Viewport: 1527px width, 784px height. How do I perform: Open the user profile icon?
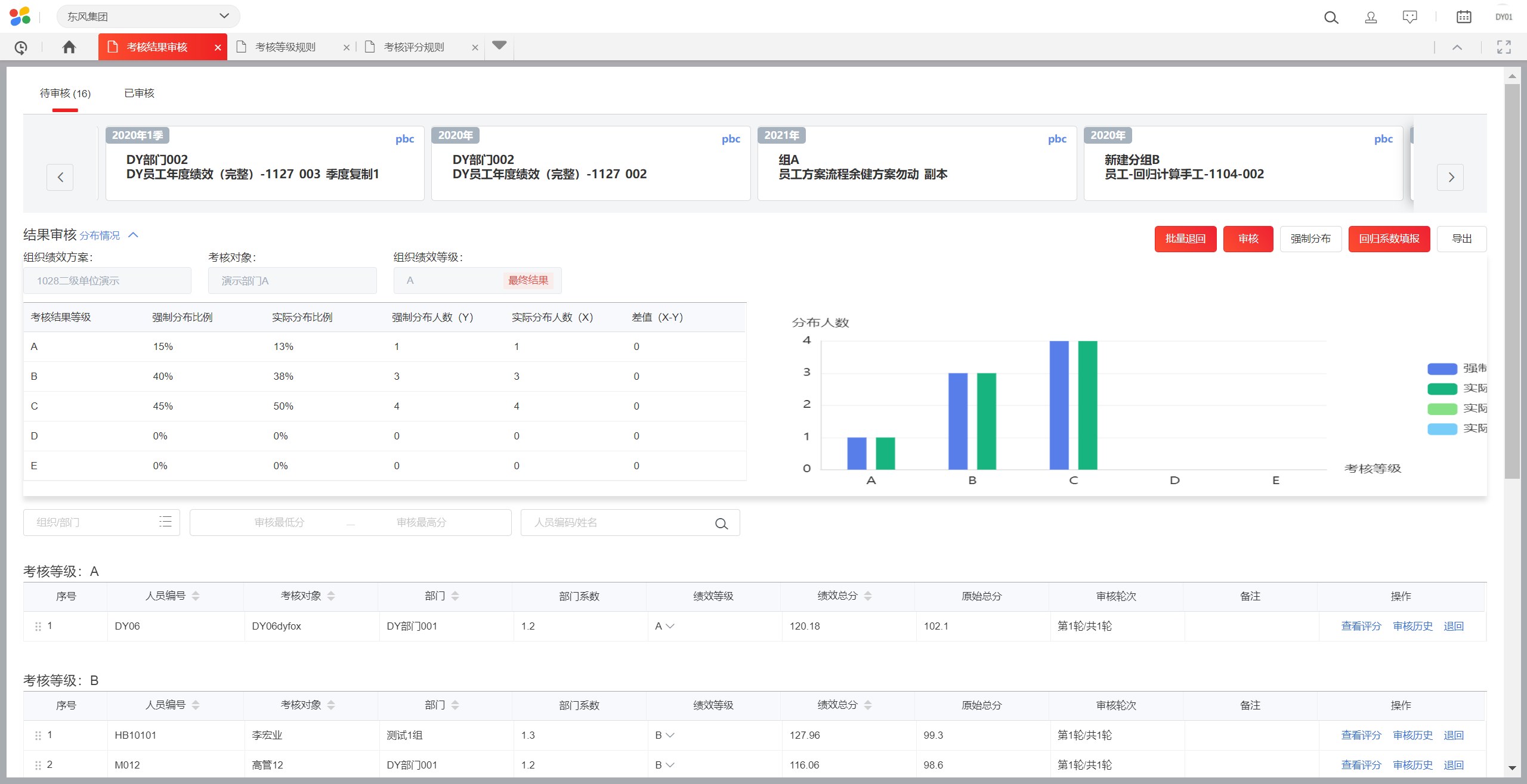[1371, 17]
